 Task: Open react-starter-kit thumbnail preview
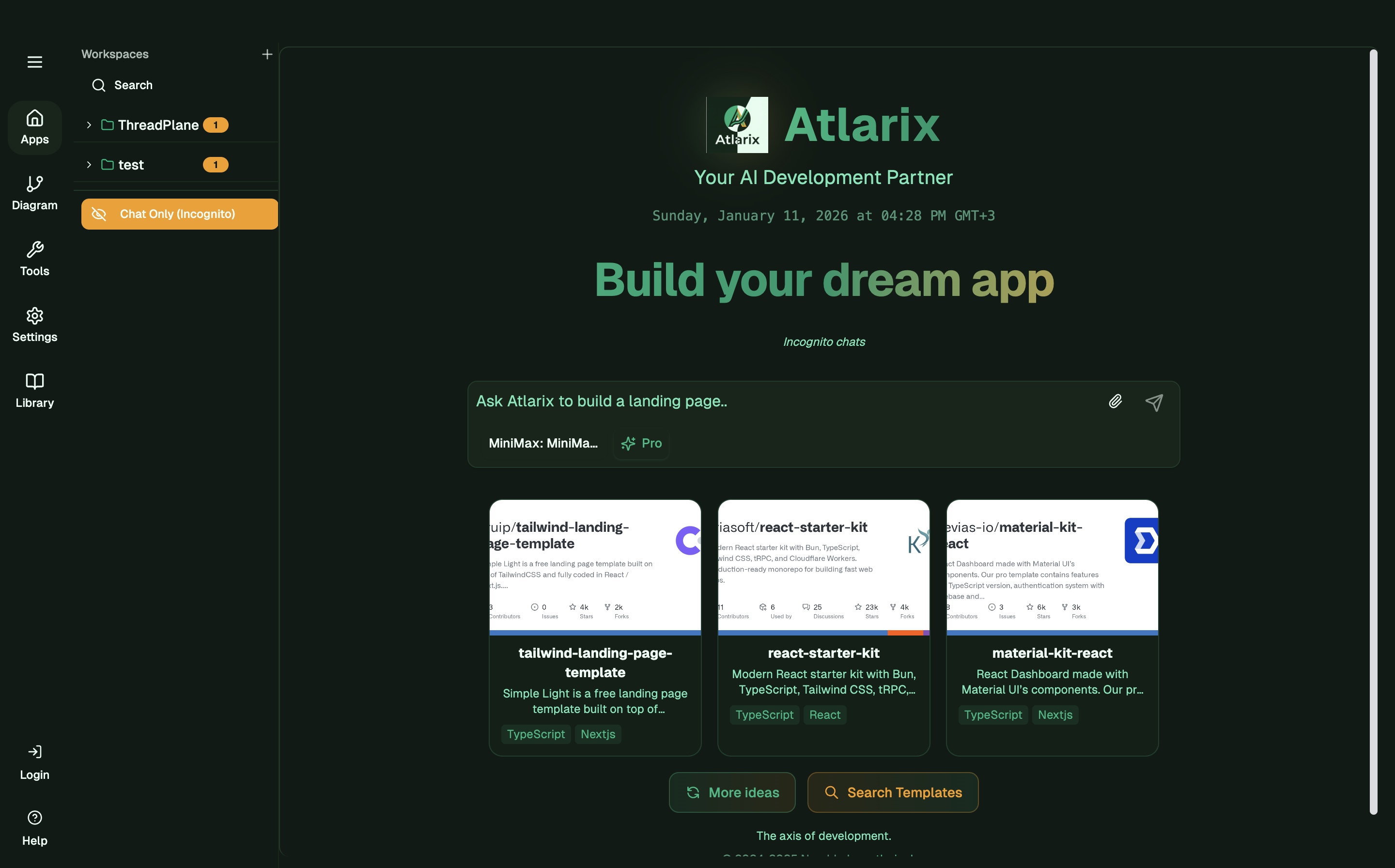pos(824,568)
